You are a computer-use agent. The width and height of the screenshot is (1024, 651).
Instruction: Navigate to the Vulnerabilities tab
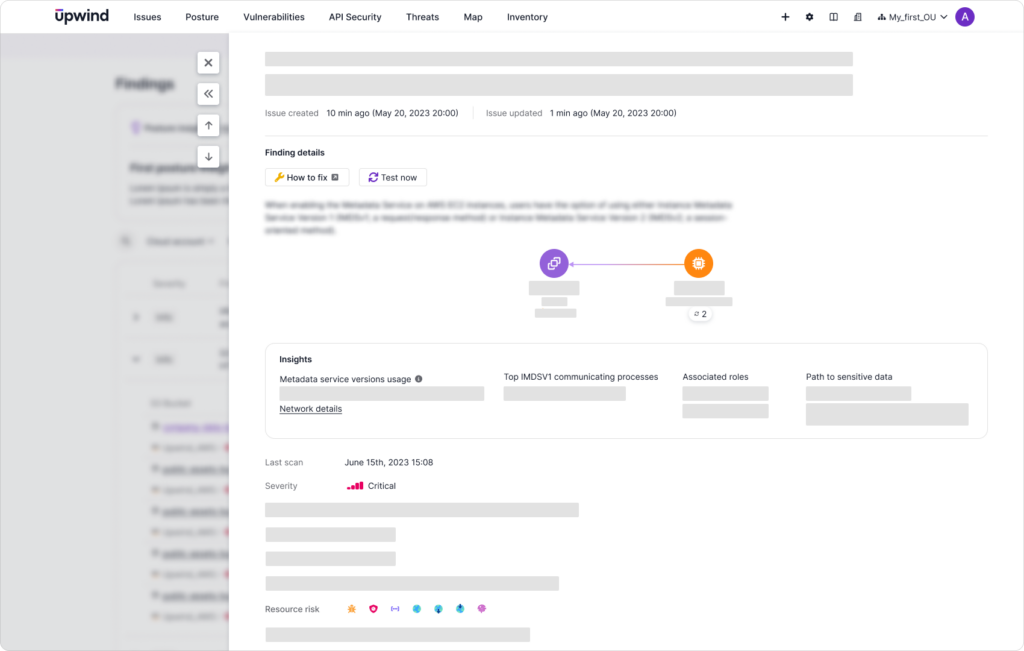[274, 17]
